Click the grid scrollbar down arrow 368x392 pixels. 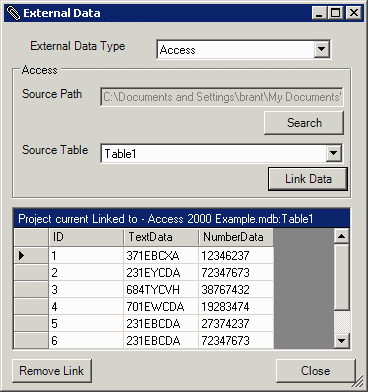[341, 341]
